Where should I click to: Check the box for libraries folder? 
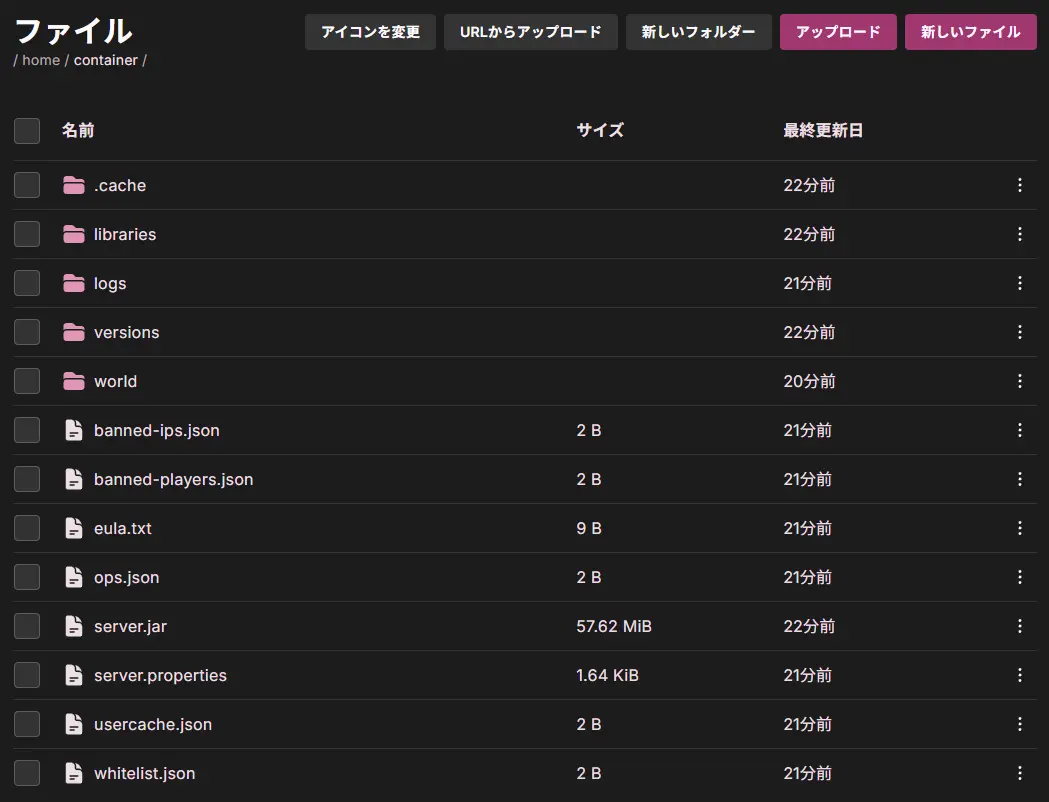point(27,234)
